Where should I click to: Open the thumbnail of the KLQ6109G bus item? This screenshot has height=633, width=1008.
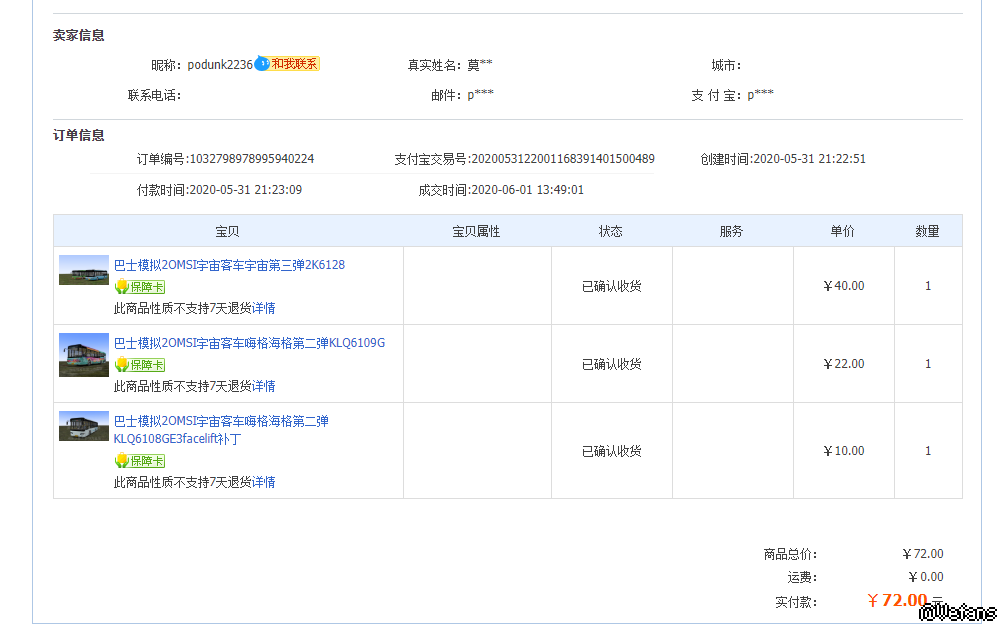coord(84,354)
